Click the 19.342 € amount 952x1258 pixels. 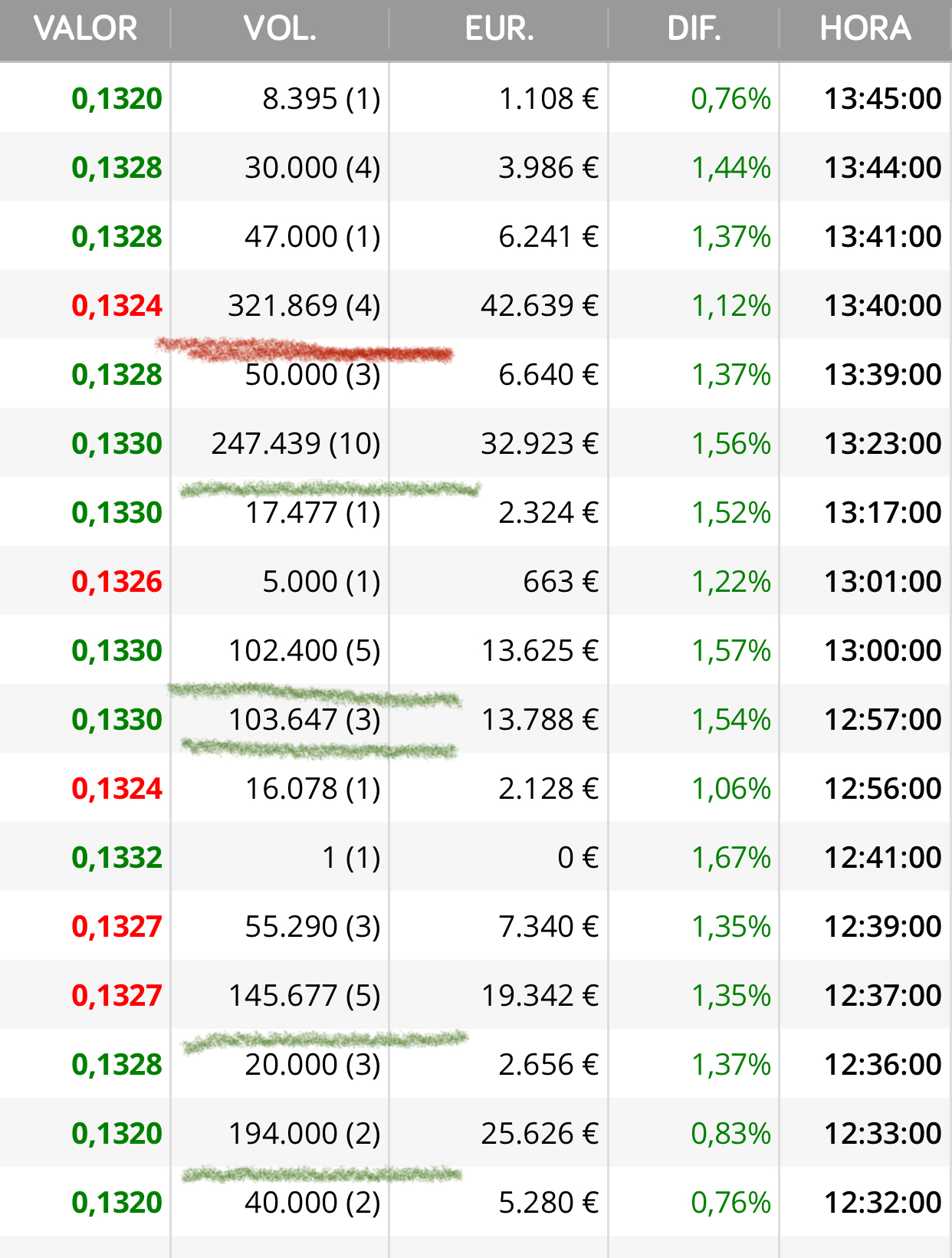point(540,996)
